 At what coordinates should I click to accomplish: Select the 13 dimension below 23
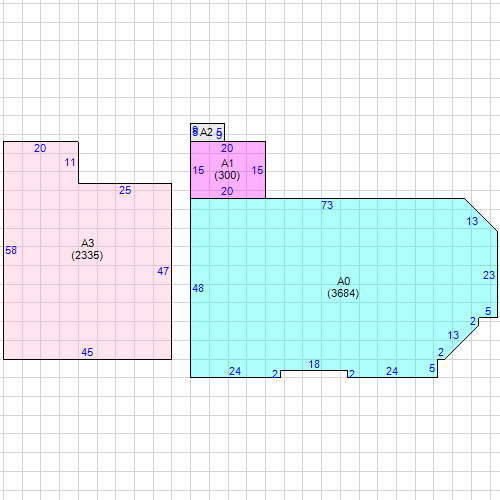coord(453,335)
